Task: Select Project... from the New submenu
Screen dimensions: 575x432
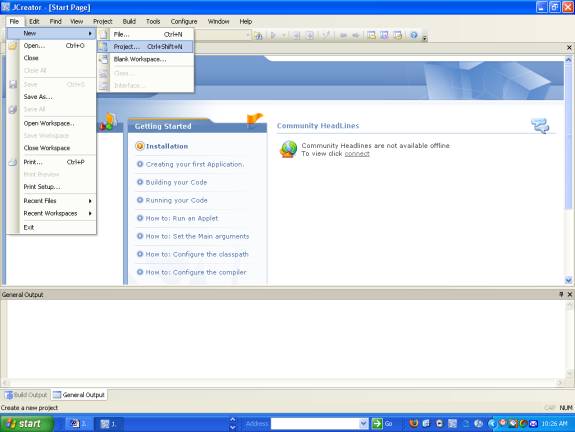Action: click(145, 47)
